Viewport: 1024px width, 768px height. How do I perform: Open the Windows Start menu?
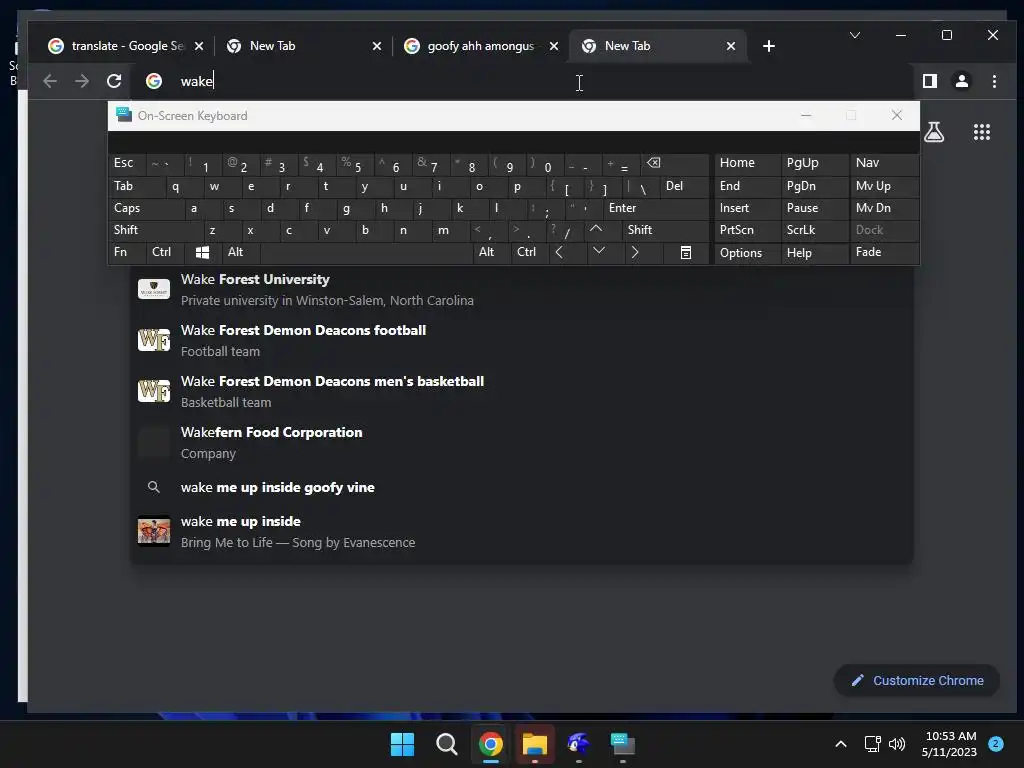pos(402,744)
